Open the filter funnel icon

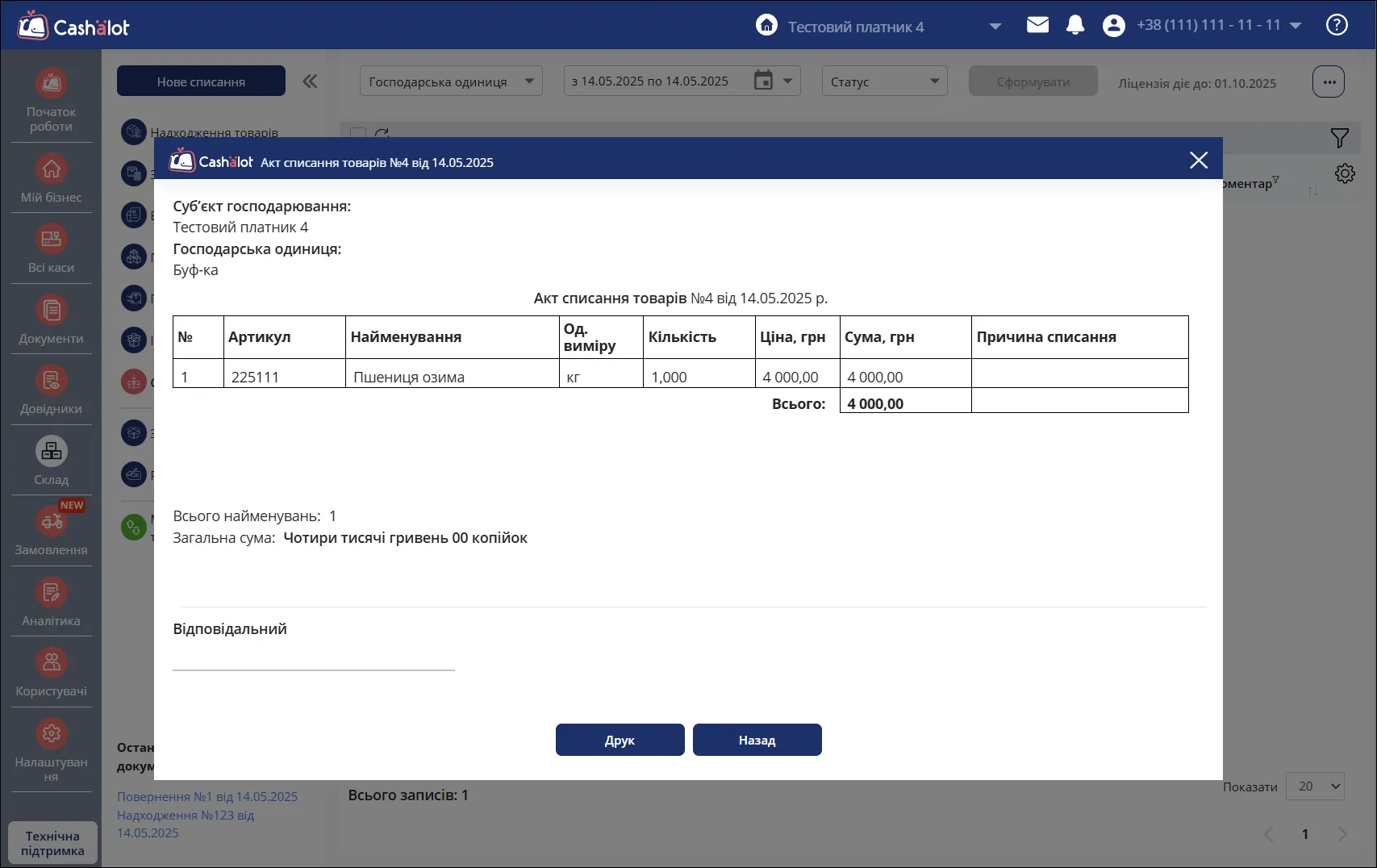point(1339,138)
